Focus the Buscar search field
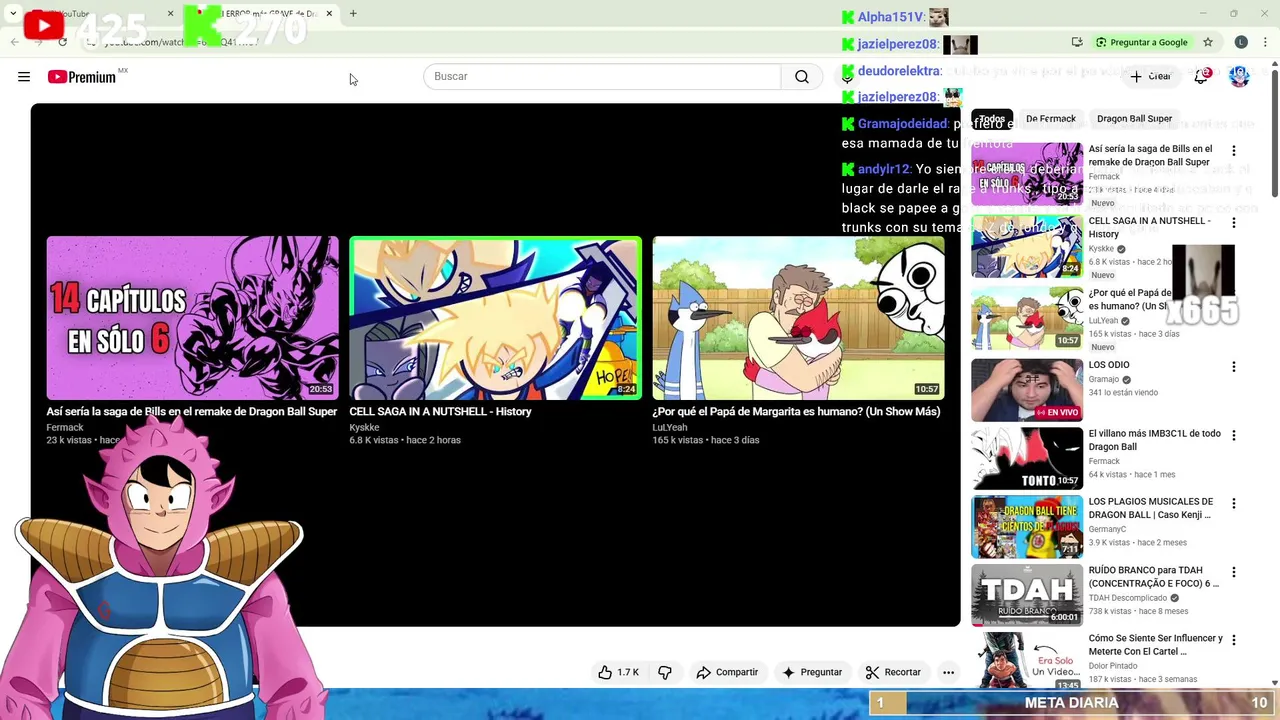This screenshot has height=720, width=1280. 602,77
